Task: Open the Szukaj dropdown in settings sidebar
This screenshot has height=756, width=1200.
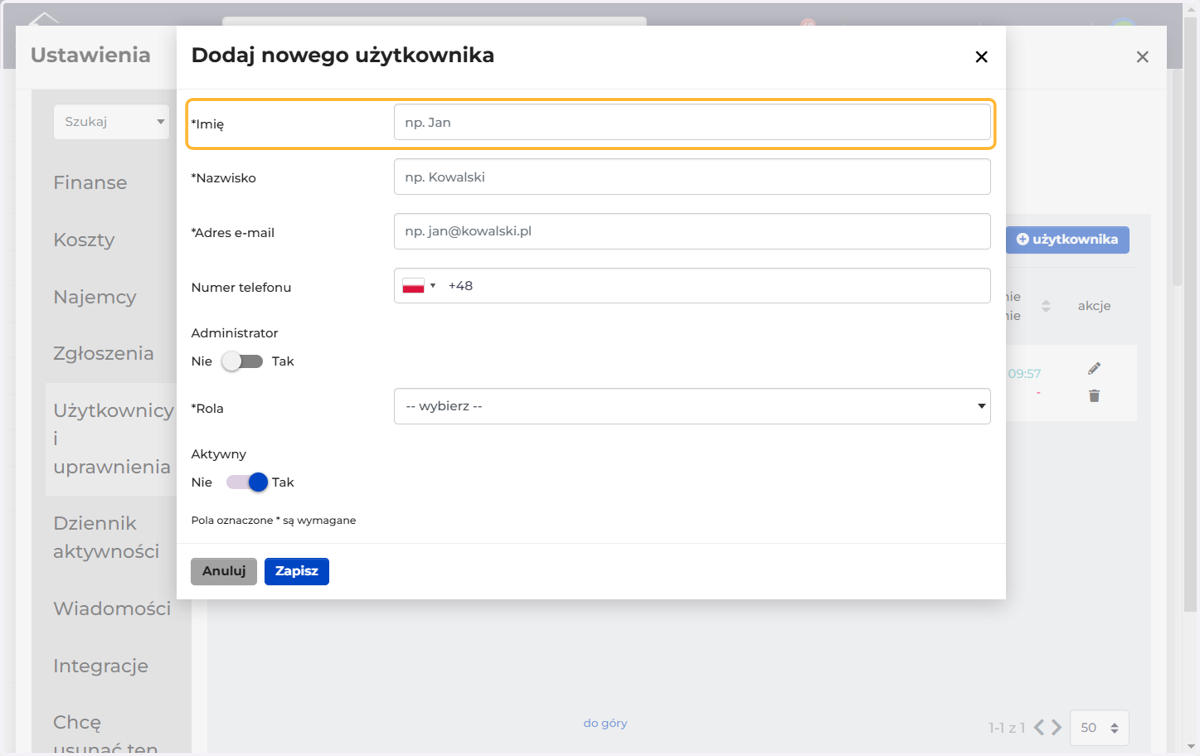Action: point(112,122)
